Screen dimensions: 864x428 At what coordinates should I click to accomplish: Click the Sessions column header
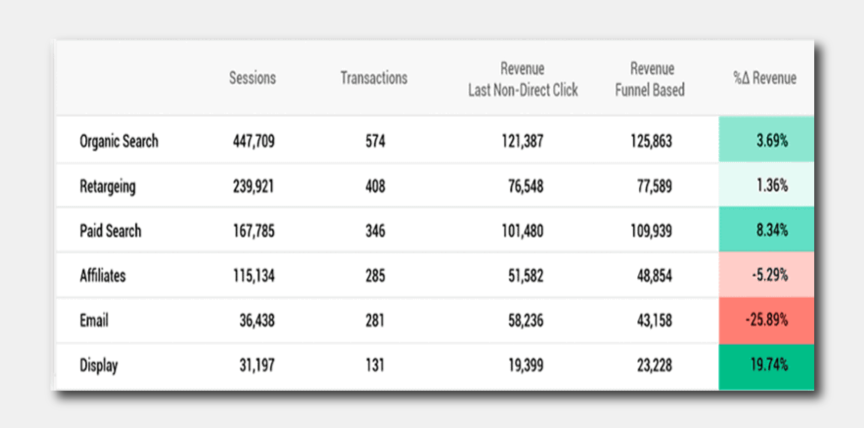252,78
